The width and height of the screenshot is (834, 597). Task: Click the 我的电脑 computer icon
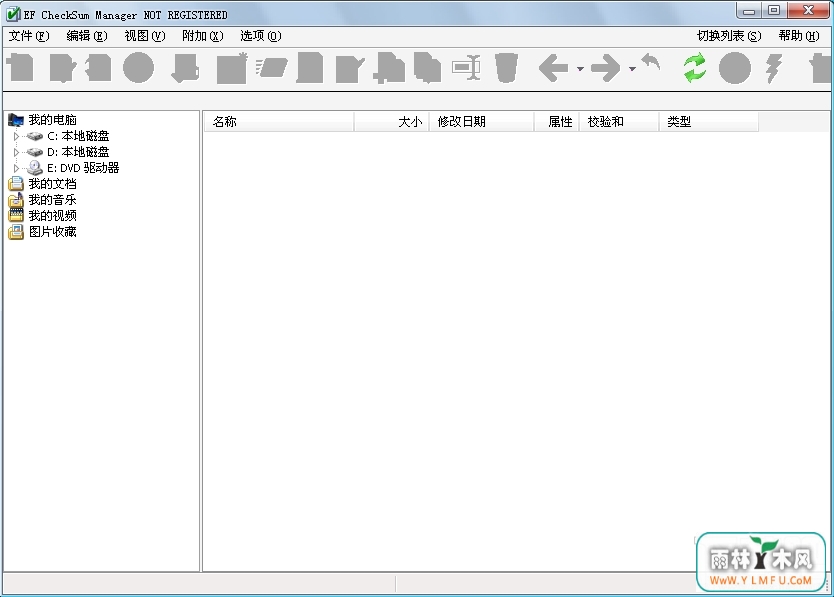[x=16, y=120]
